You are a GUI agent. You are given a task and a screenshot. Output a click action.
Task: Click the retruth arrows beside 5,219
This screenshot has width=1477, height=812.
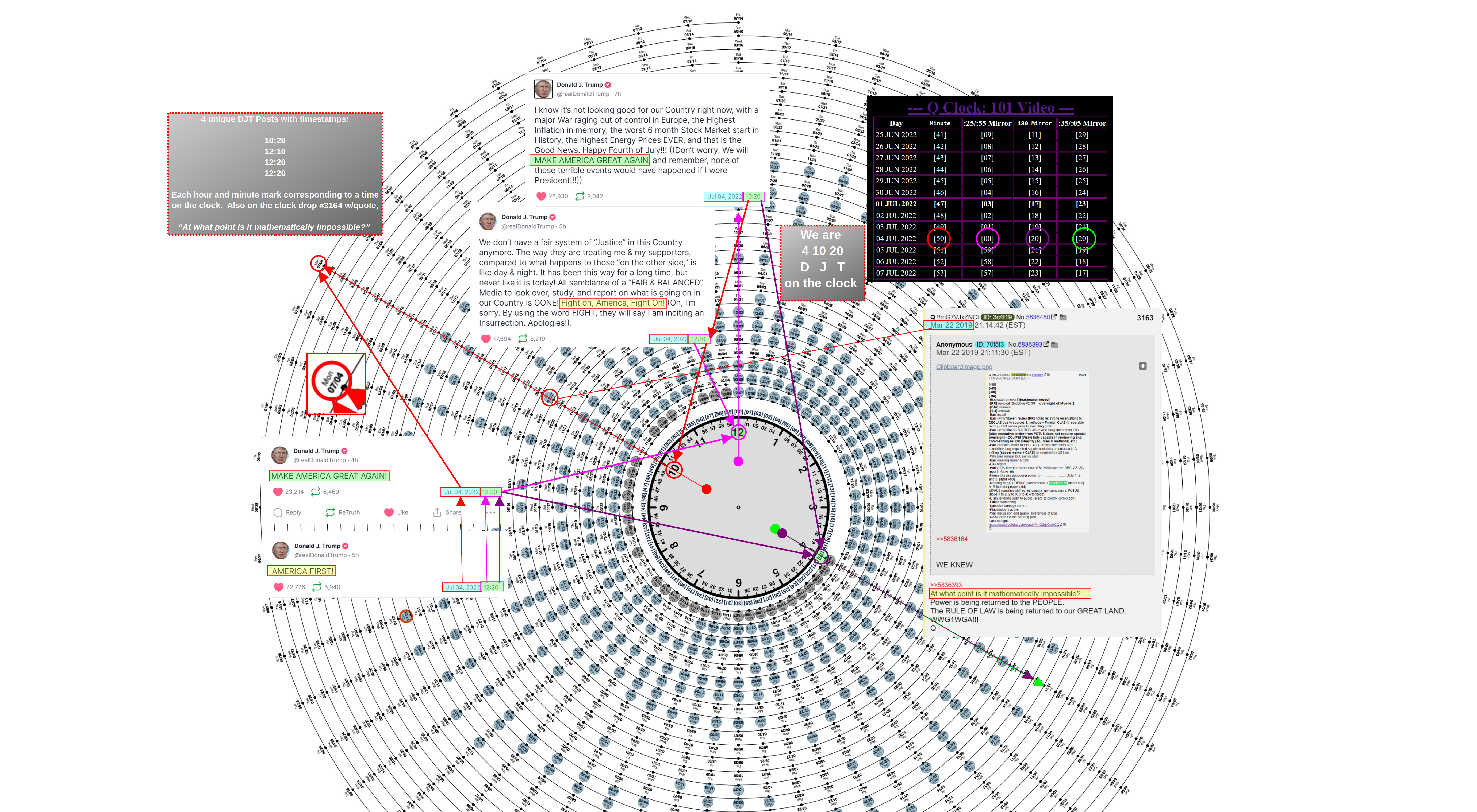(x=523, y=339)
